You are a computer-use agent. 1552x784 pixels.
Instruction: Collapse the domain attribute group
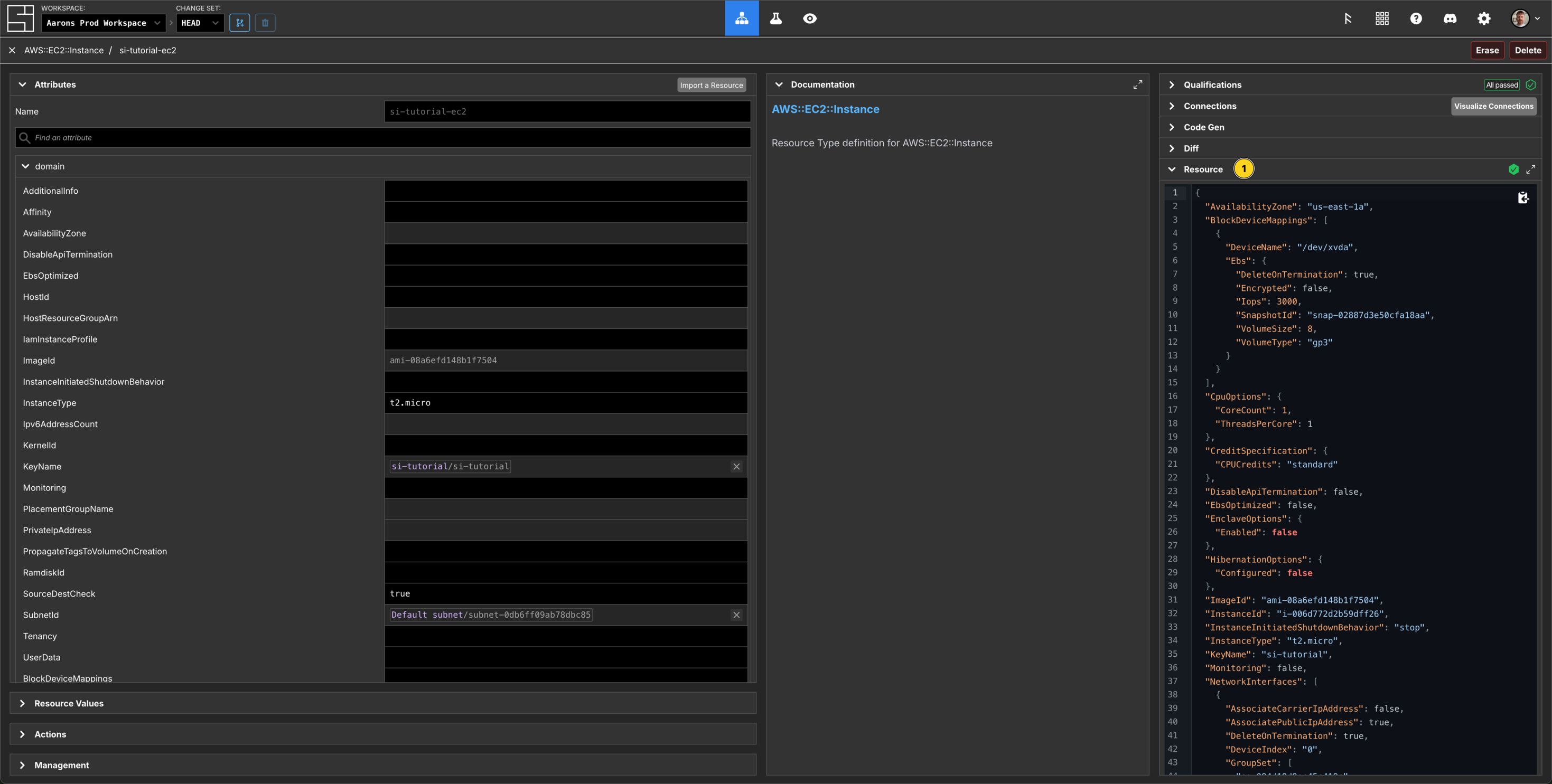25,166
